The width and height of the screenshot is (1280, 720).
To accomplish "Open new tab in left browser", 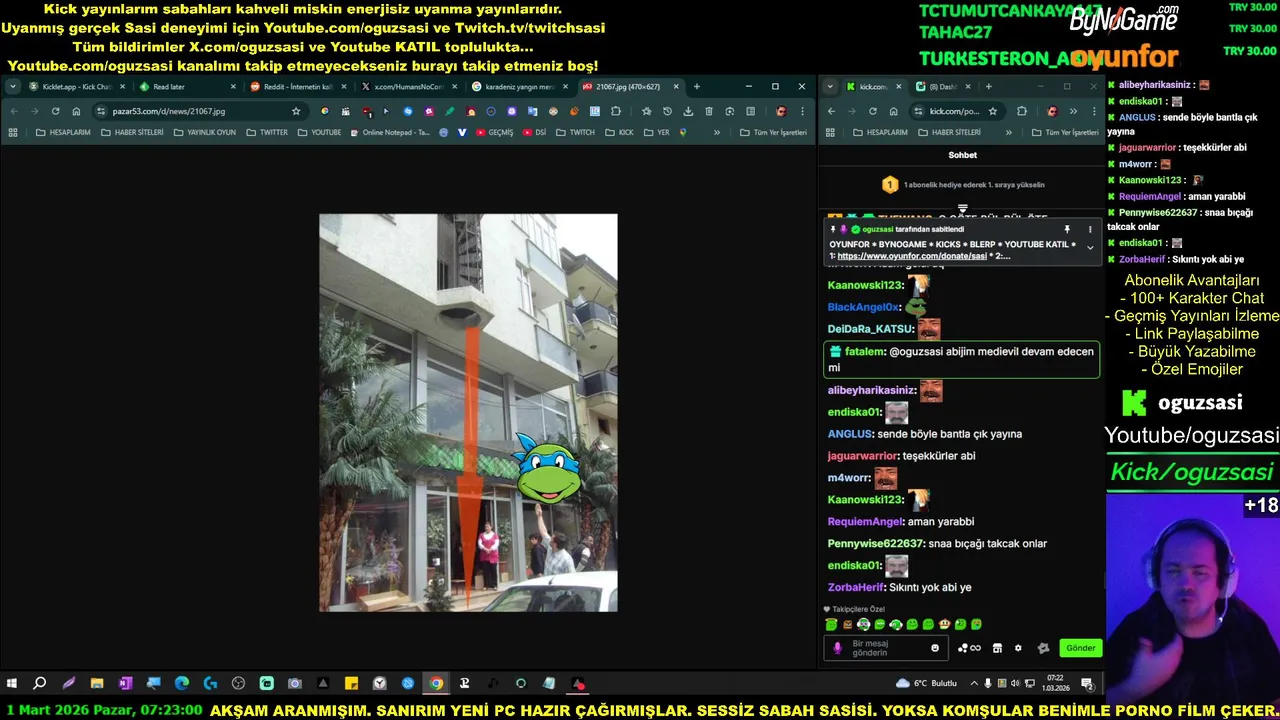I will (x=697, y=87).
